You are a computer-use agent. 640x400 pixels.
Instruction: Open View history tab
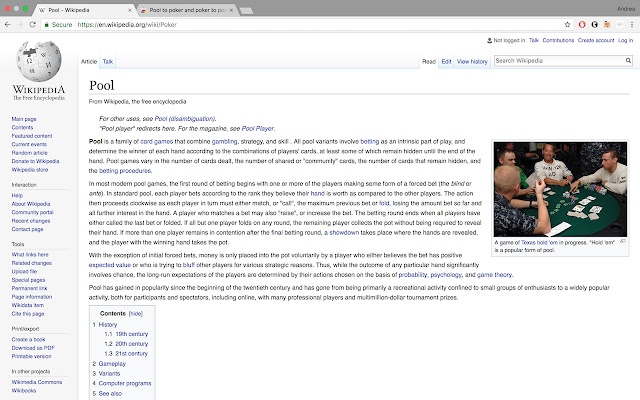tap(472, 62)
